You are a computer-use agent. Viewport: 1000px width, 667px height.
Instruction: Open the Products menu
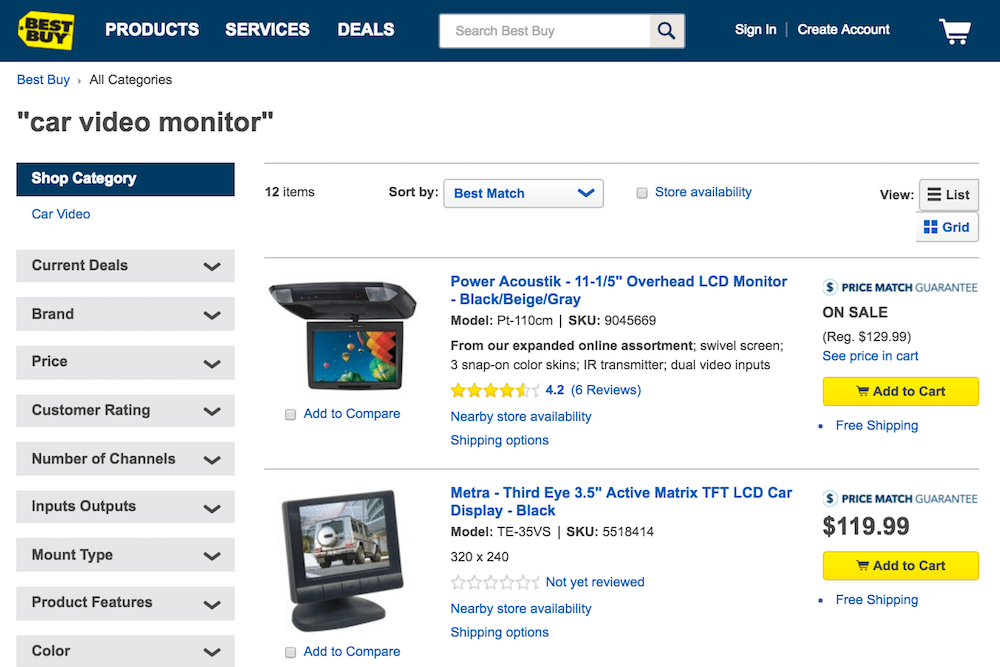pyautogui.click(x=152, y=30)
